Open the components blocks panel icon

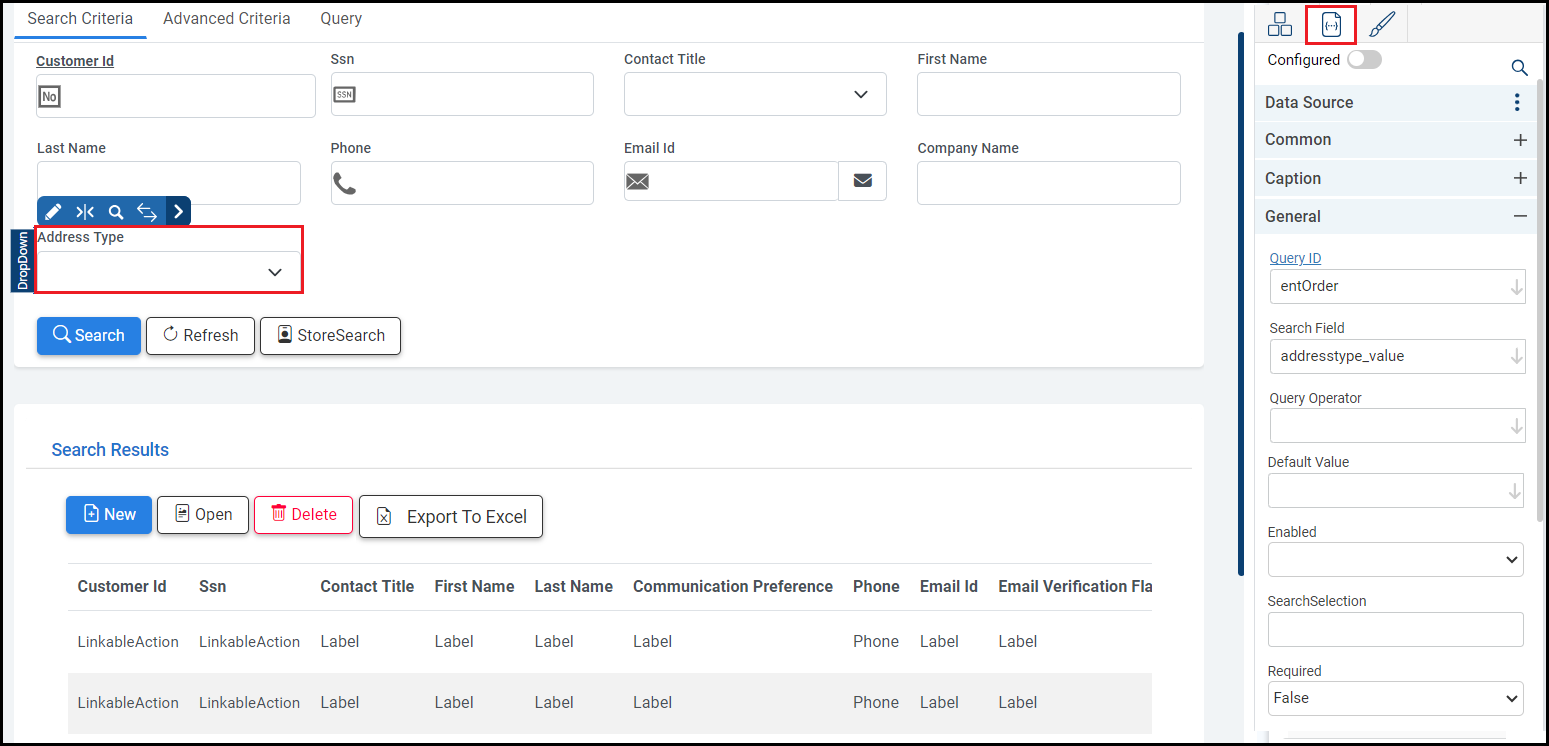(x=1279, y=25)
